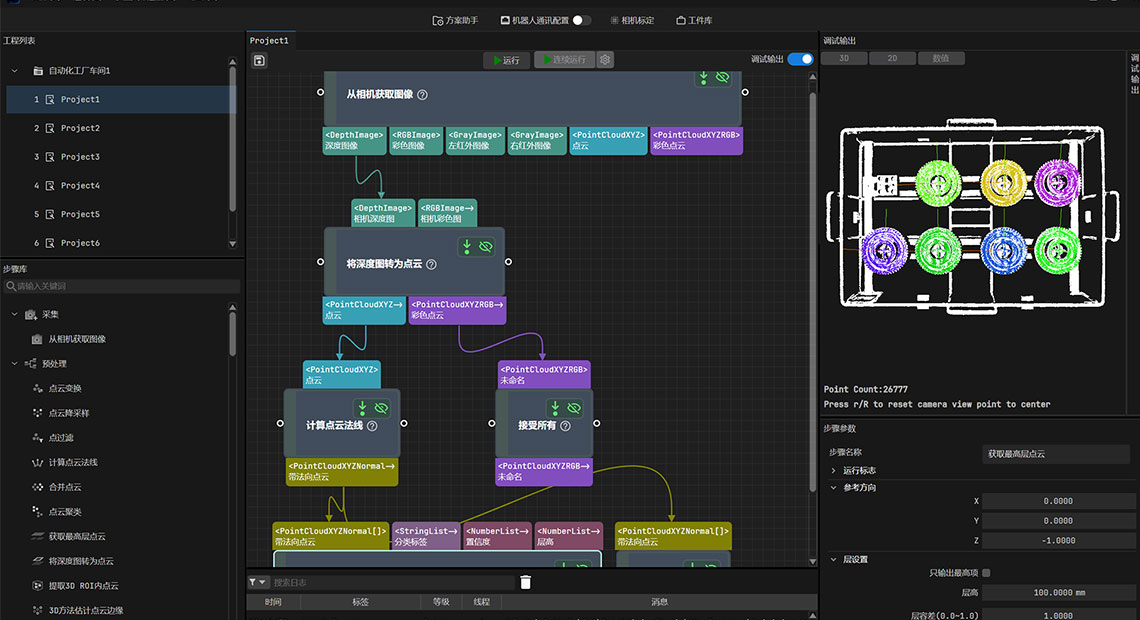1140x620 pixels.
Task: Click the project list scrollbar
Action: [x=233, y=138]
